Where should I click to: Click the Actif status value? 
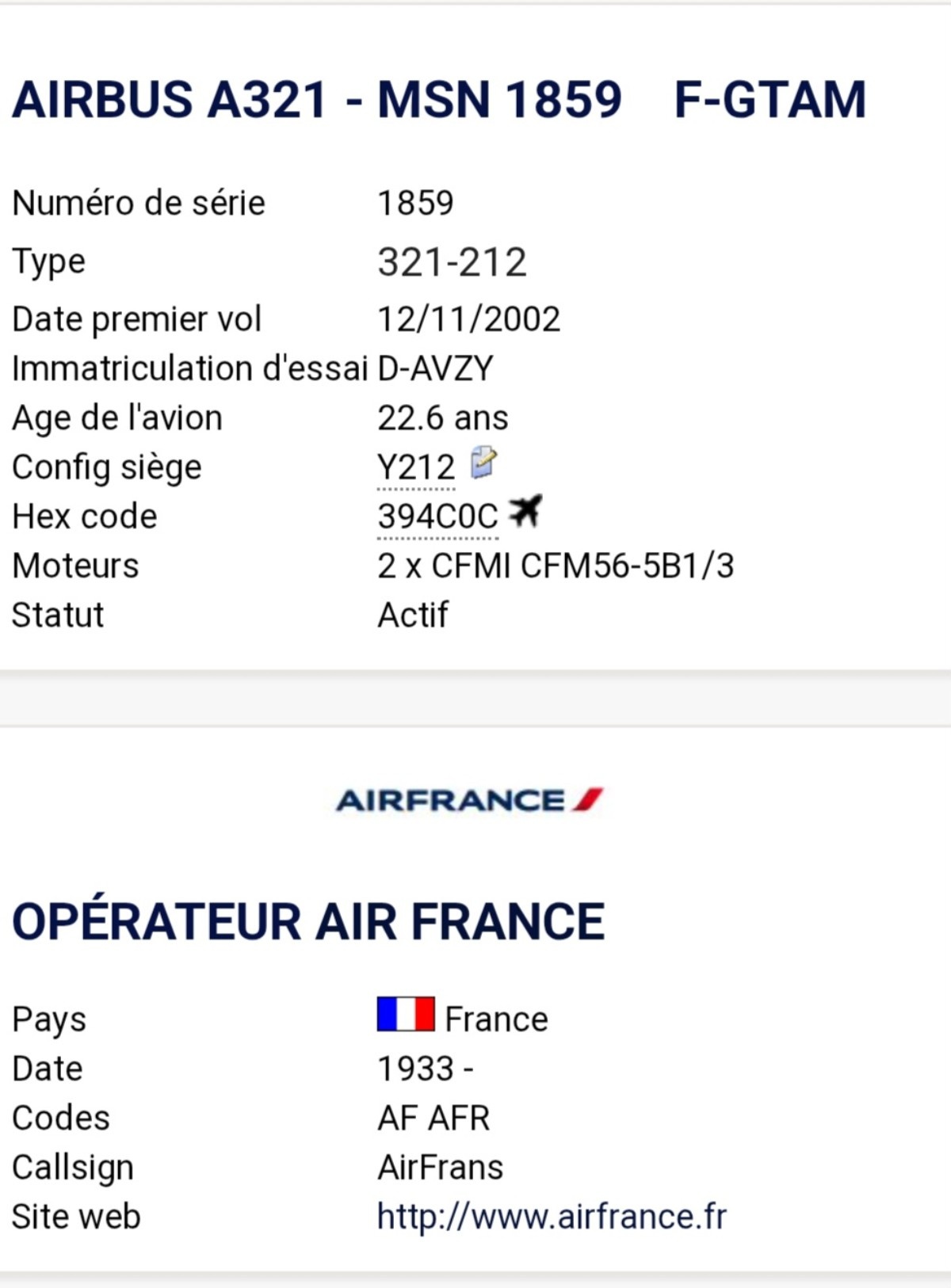pos(412,615)
